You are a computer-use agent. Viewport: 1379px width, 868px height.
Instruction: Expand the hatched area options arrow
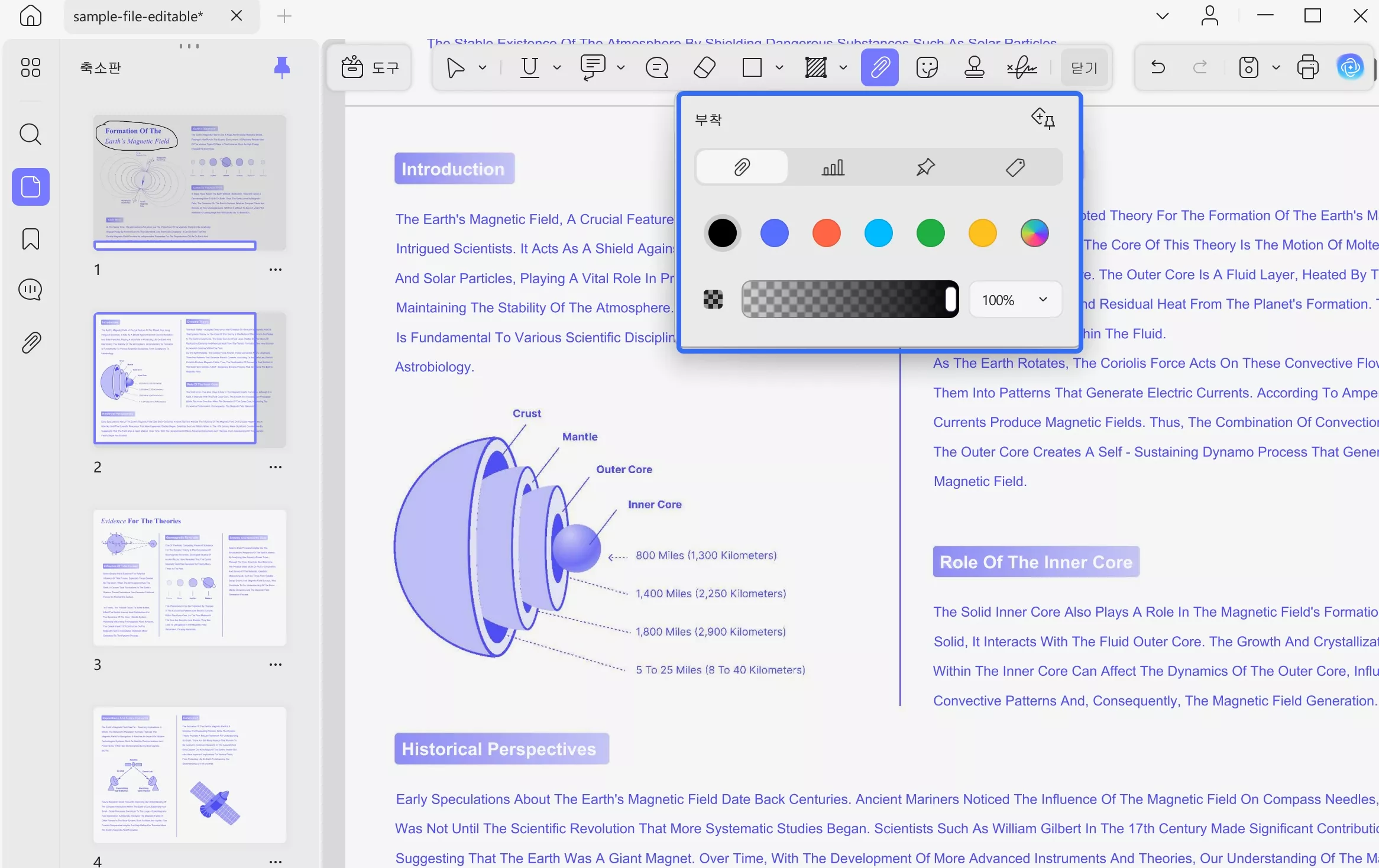(843, 67)
